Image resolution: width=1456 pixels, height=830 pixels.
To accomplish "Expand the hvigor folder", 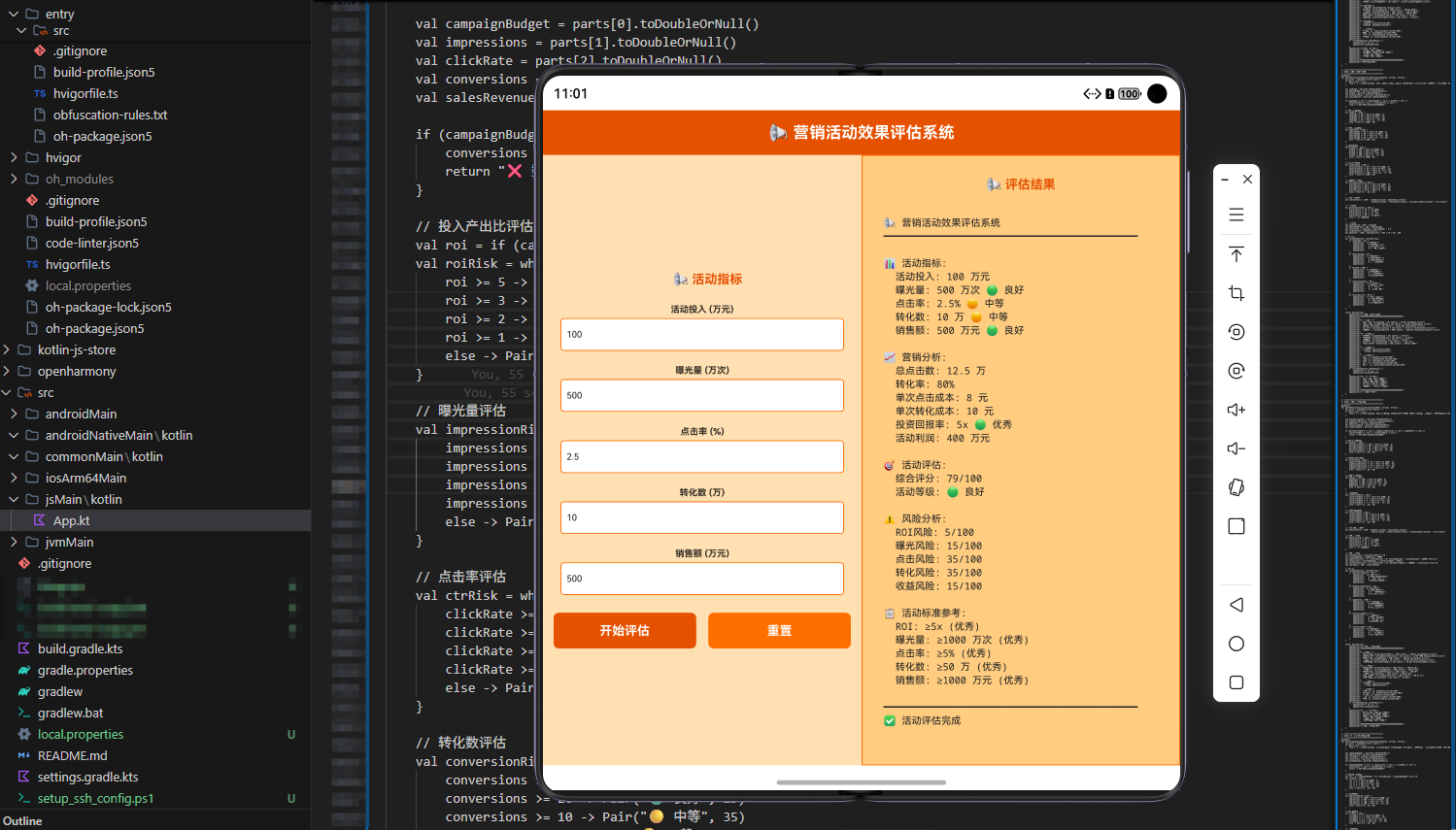I will coord(14,157).
